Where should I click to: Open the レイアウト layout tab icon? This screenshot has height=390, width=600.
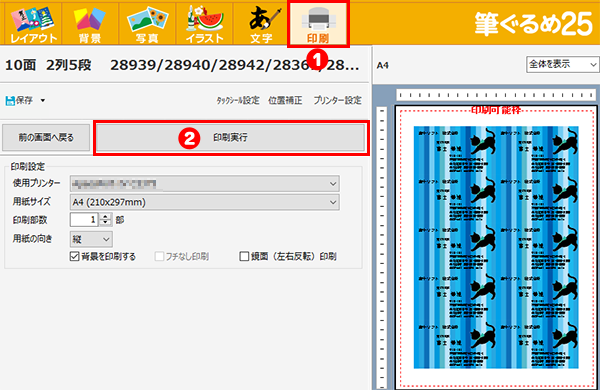[33, 24]
